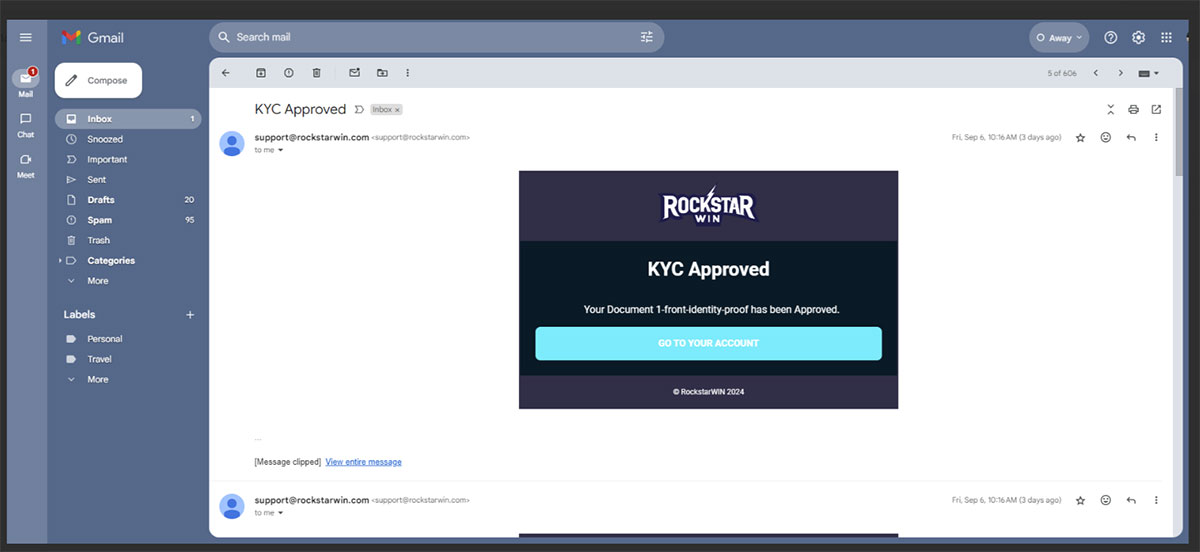Screen dimensions: 1200x552
Task: Open the main menu hamburger icon
Action: pos(26,37)
